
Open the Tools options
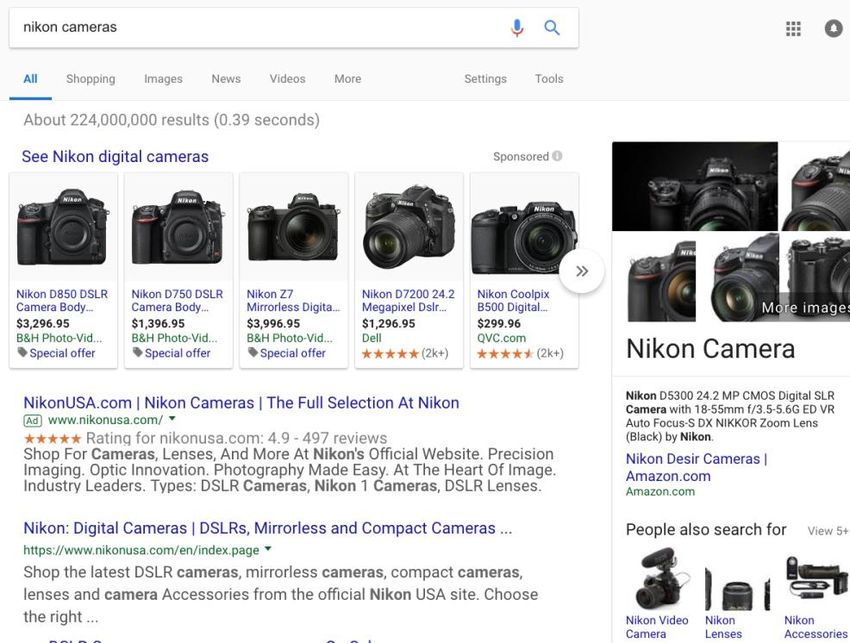[x=549, y=79]
